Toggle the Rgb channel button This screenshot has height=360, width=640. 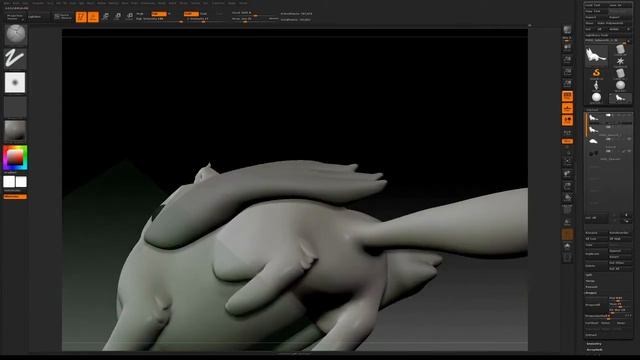point(159,14)
